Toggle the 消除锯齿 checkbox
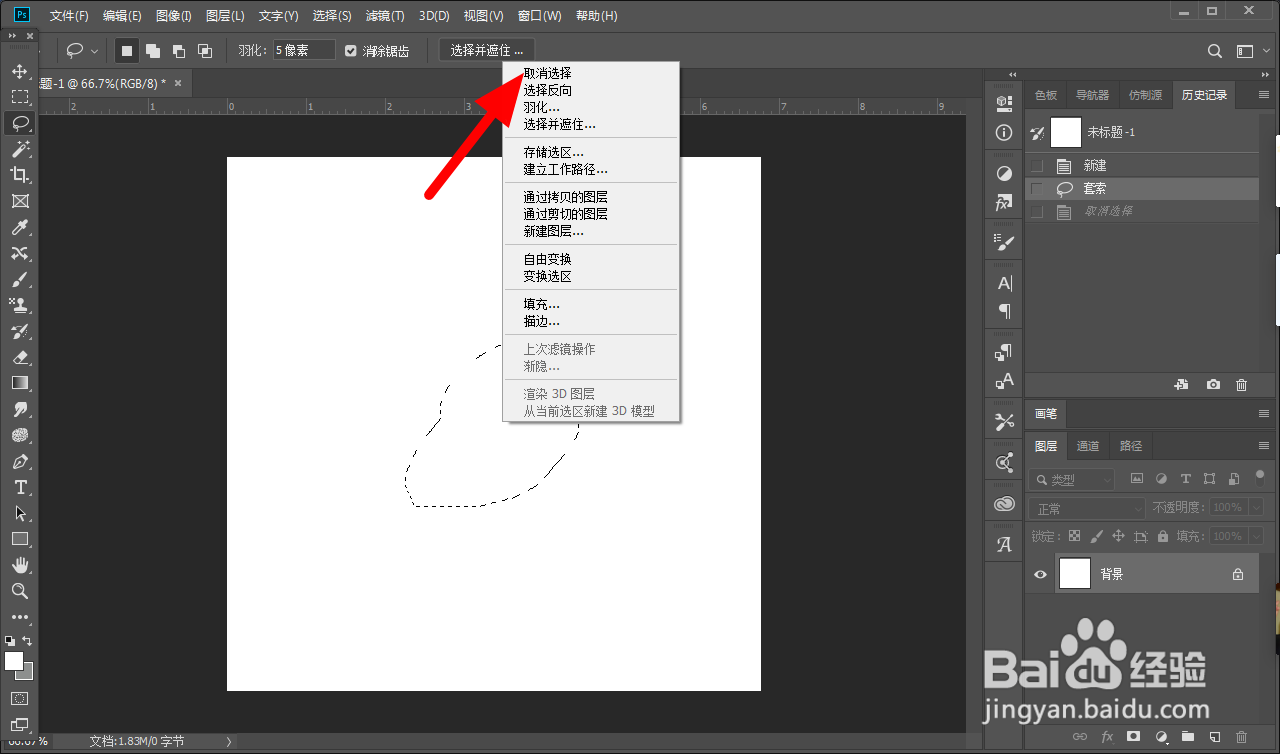1280x754 pixels. click(350, 50)
